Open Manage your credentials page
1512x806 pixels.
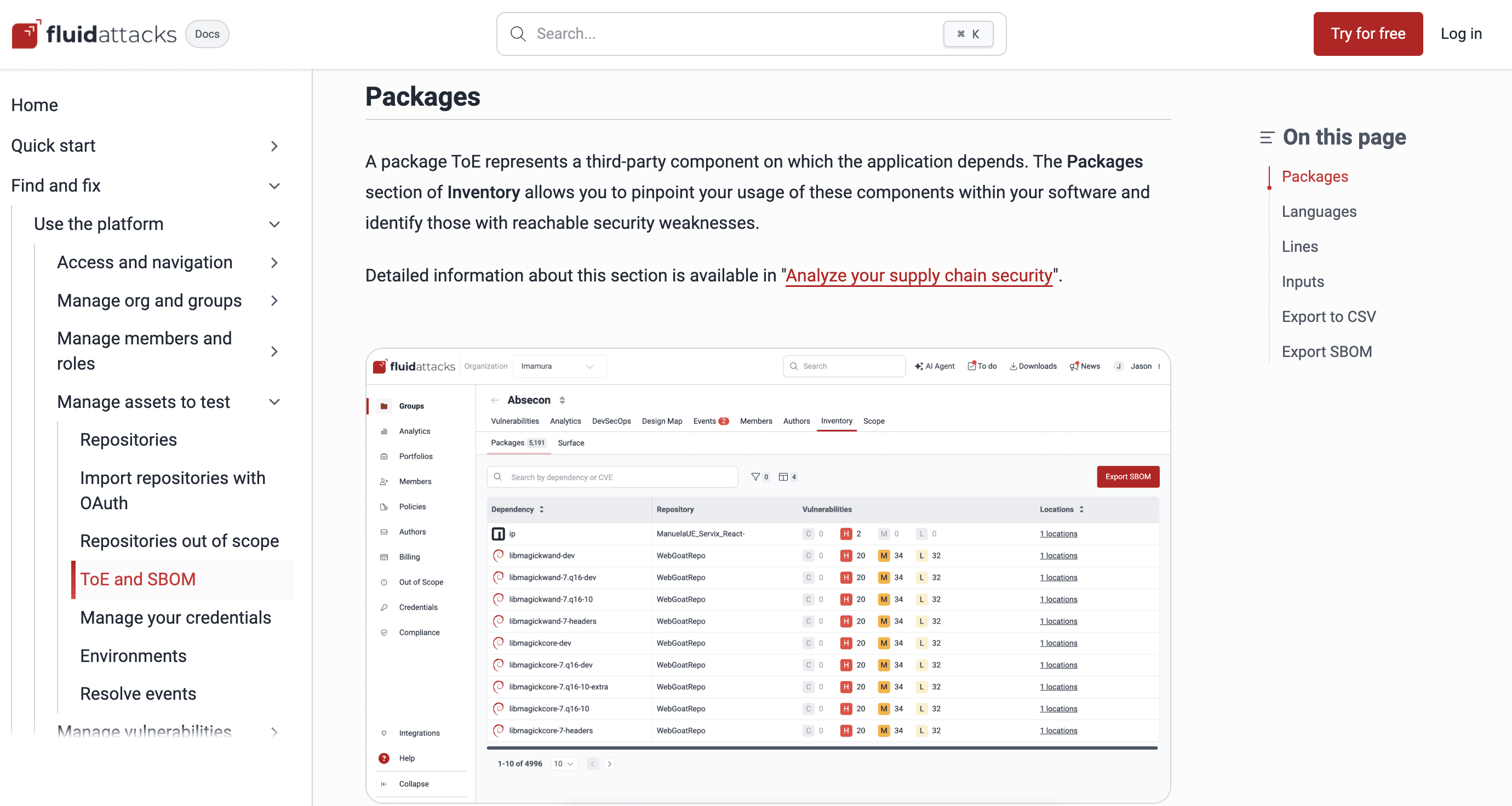[x=175, y=618]
